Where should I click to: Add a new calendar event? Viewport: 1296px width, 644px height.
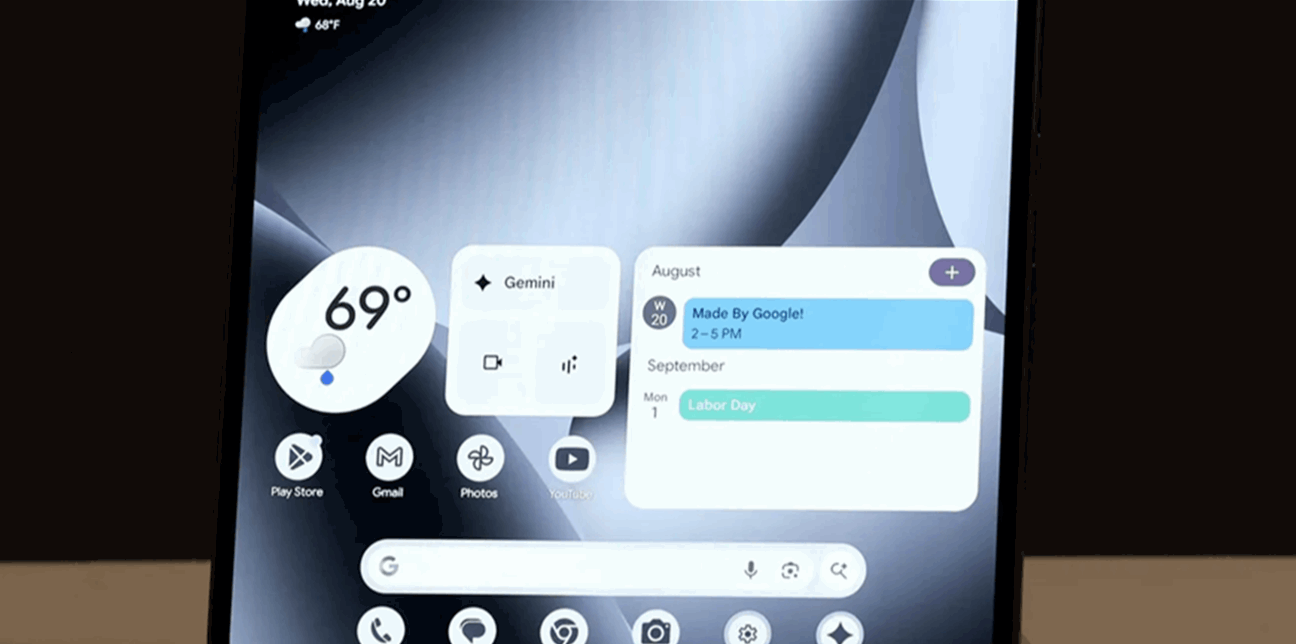(952, 272)
